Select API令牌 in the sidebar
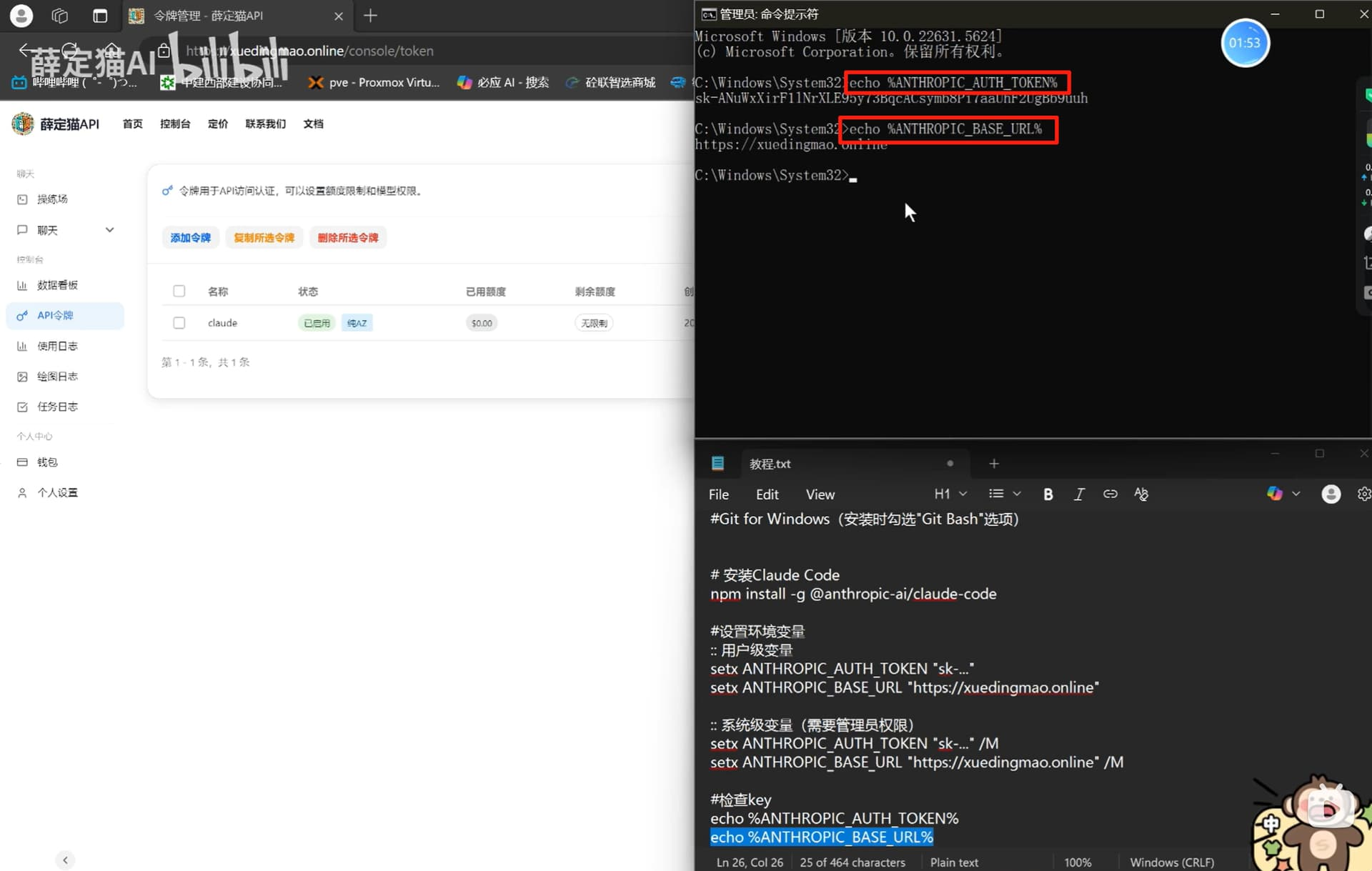Image resolution: width=1372 pixels, height=871 pixels. click(65, 316)
